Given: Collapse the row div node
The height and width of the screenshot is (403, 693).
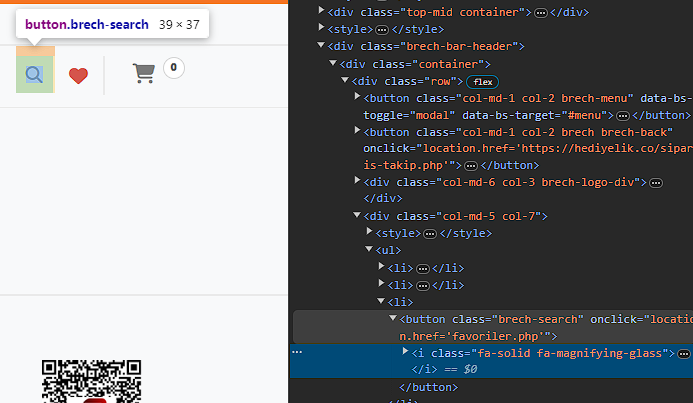Looking at the screenshot, I should tap(345, 80).
